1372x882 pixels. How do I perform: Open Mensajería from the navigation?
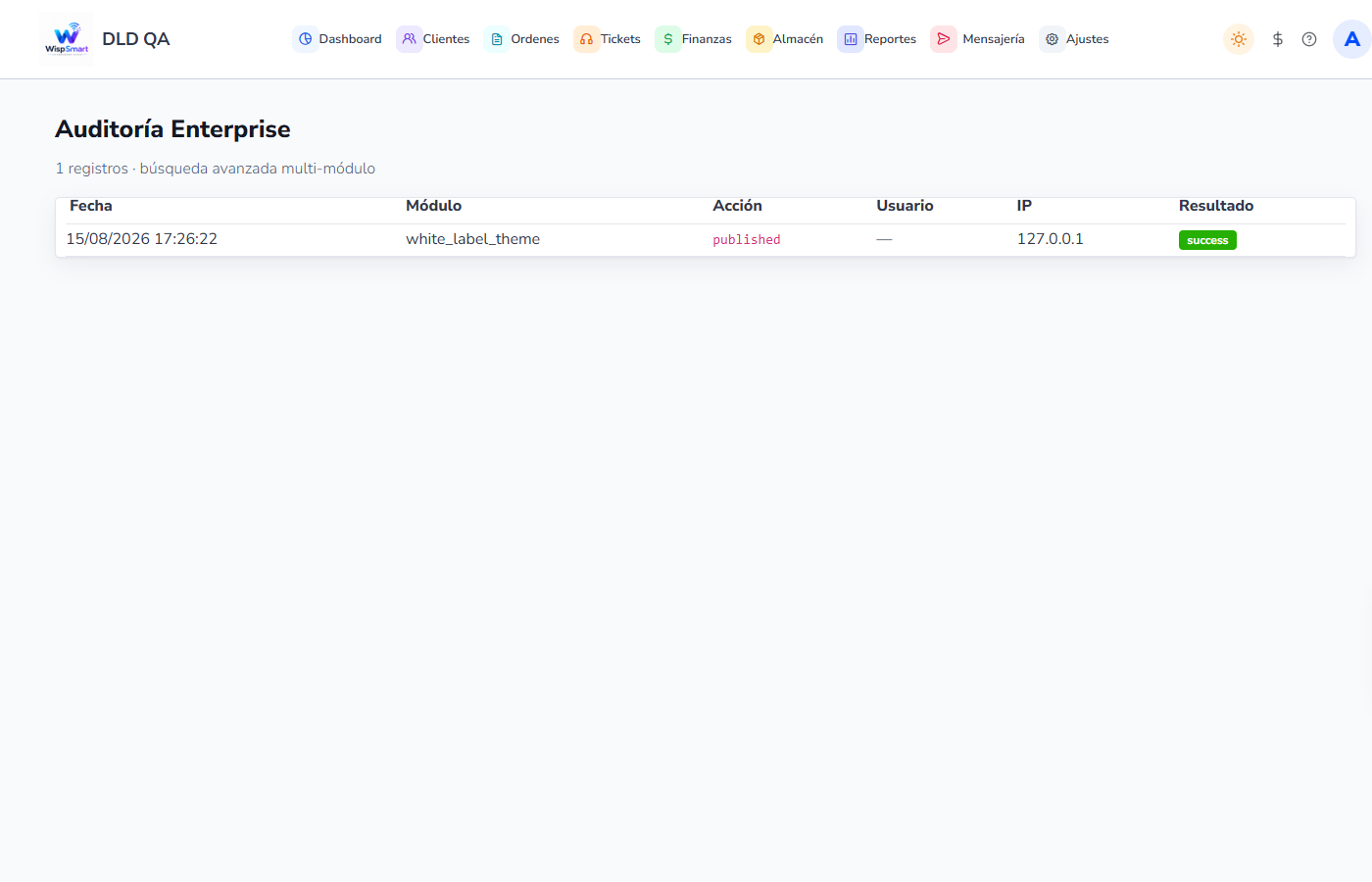click(x=994, y=39)
